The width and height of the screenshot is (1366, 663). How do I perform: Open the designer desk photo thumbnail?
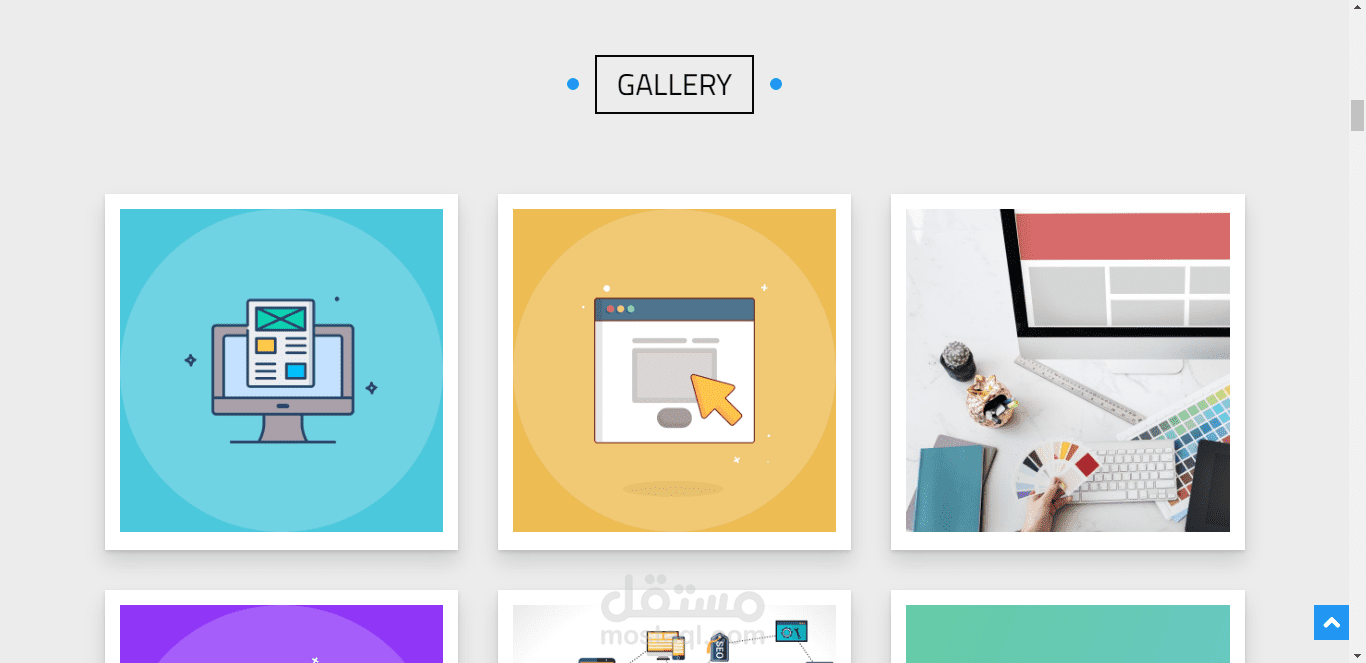(x=1068, y=370)
